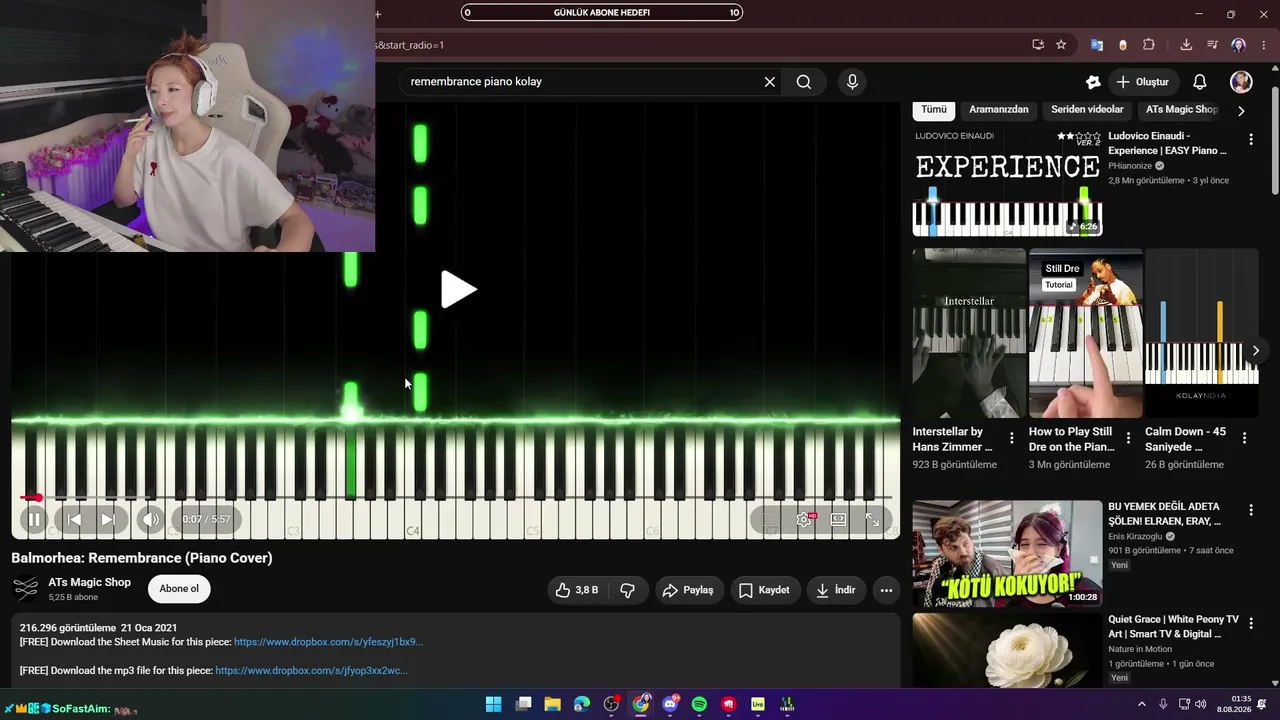Open the Windows Start menu
Image resolution: width=1280 pixels, height=720 pixels.
point(493,704)
